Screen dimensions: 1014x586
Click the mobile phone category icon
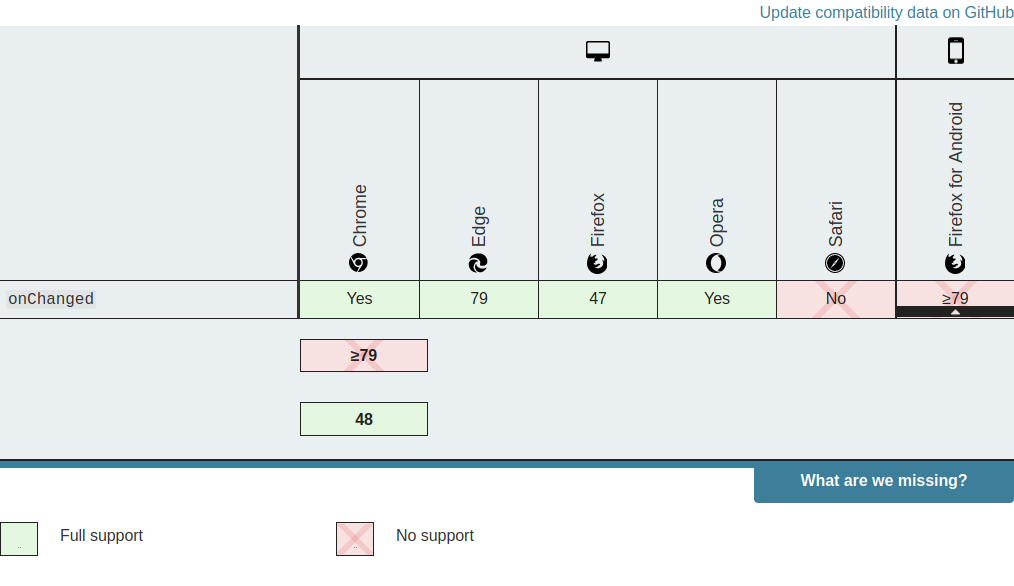pyautogui.click(x=954, y=50)
